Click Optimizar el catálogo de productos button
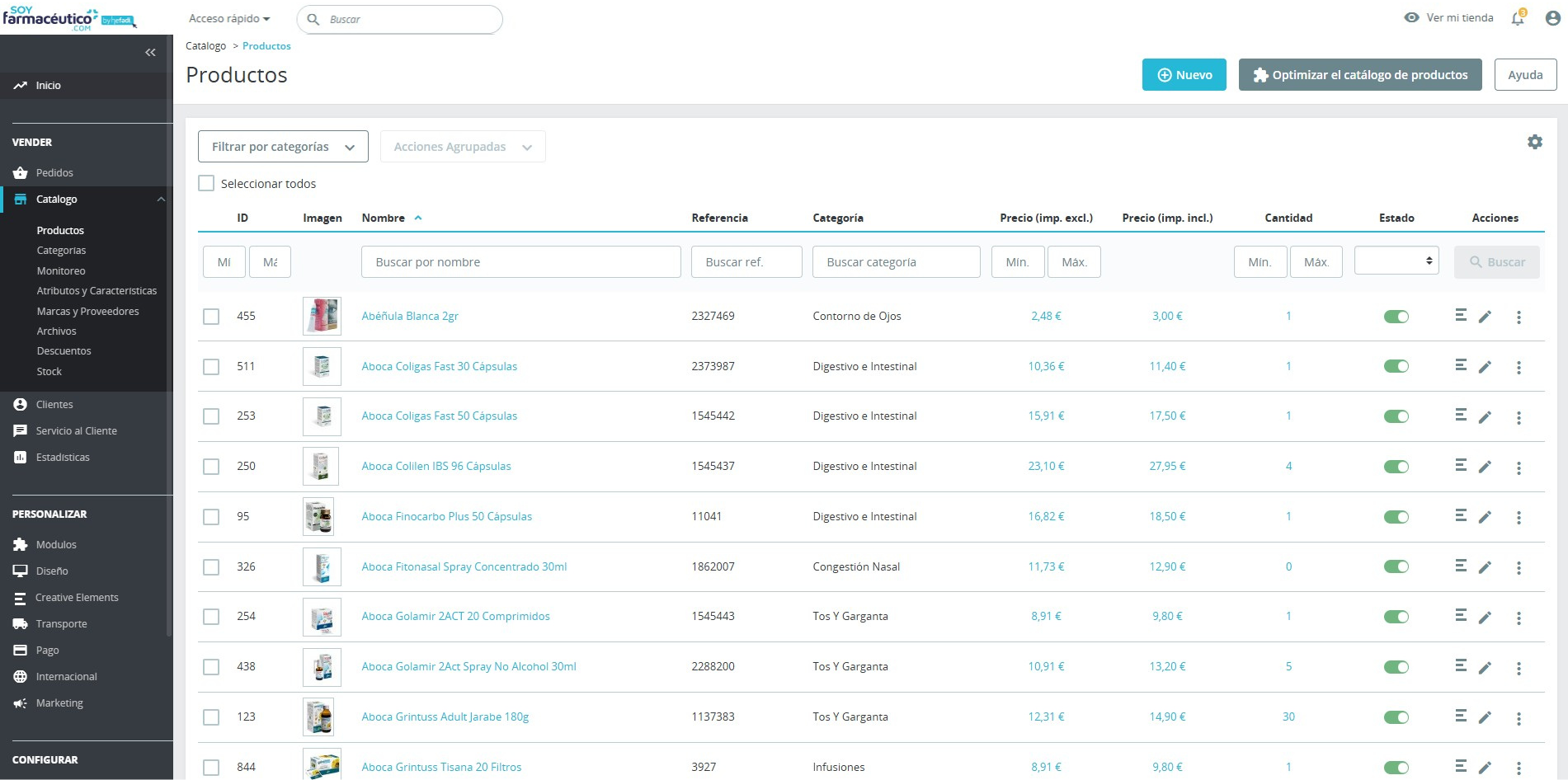 (1360, 74)
